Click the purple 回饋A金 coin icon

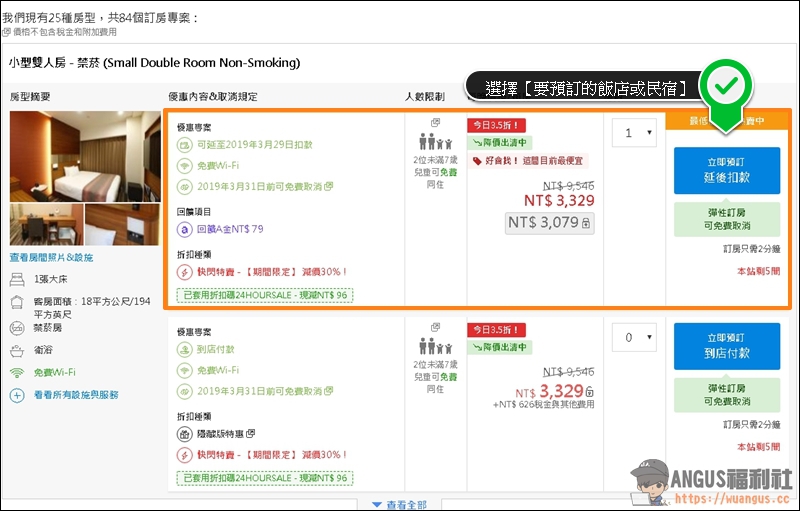click(185, 229)
